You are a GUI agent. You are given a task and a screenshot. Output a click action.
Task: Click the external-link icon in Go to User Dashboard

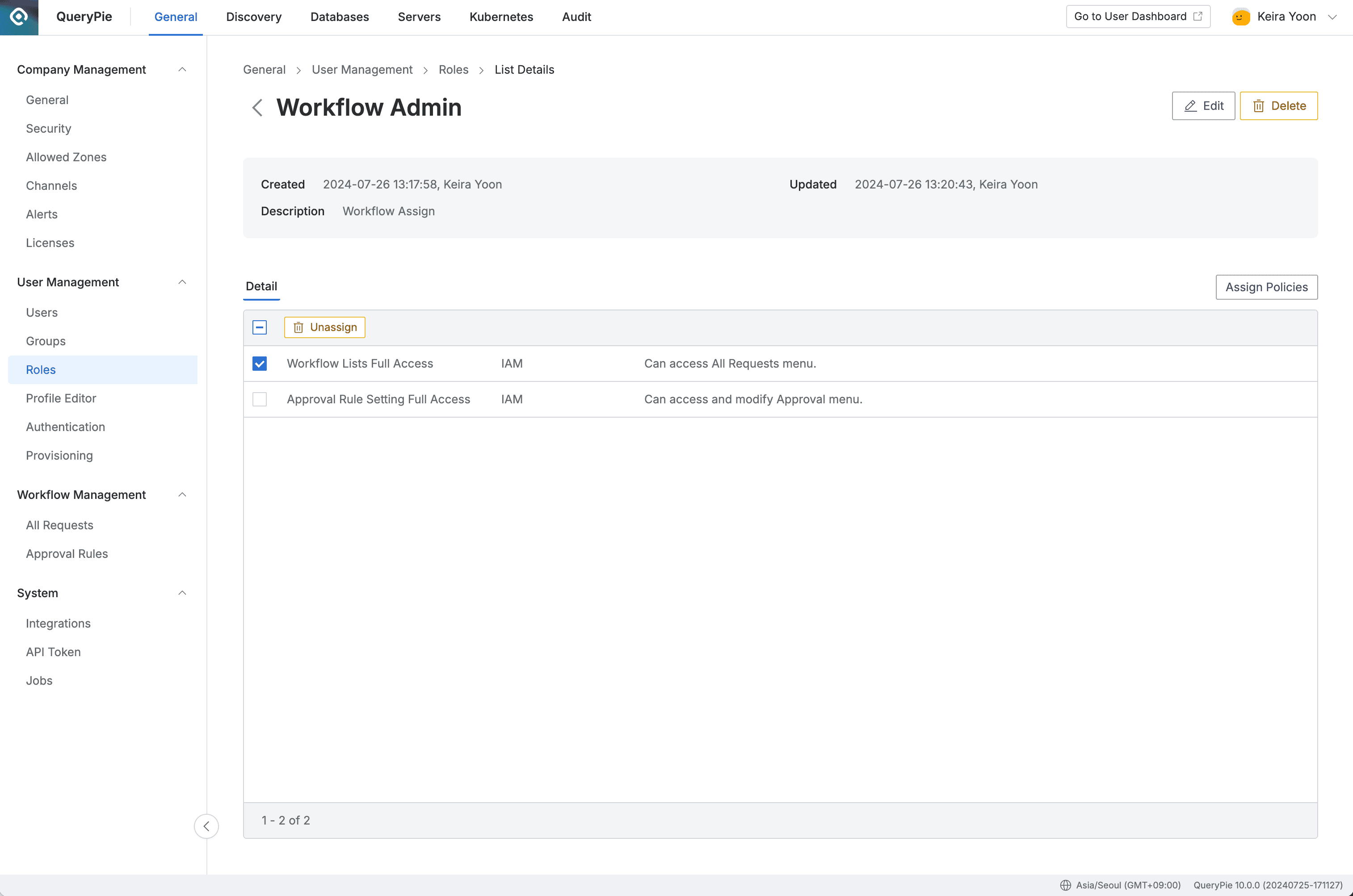coord(1198,16)
